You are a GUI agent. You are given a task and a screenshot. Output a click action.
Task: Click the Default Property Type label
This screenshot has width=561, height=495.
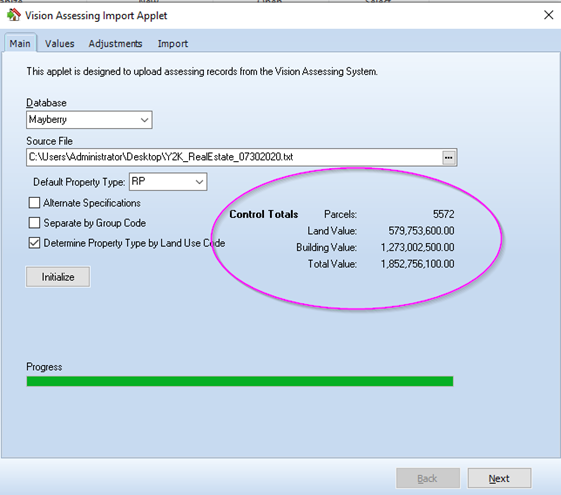79,182
